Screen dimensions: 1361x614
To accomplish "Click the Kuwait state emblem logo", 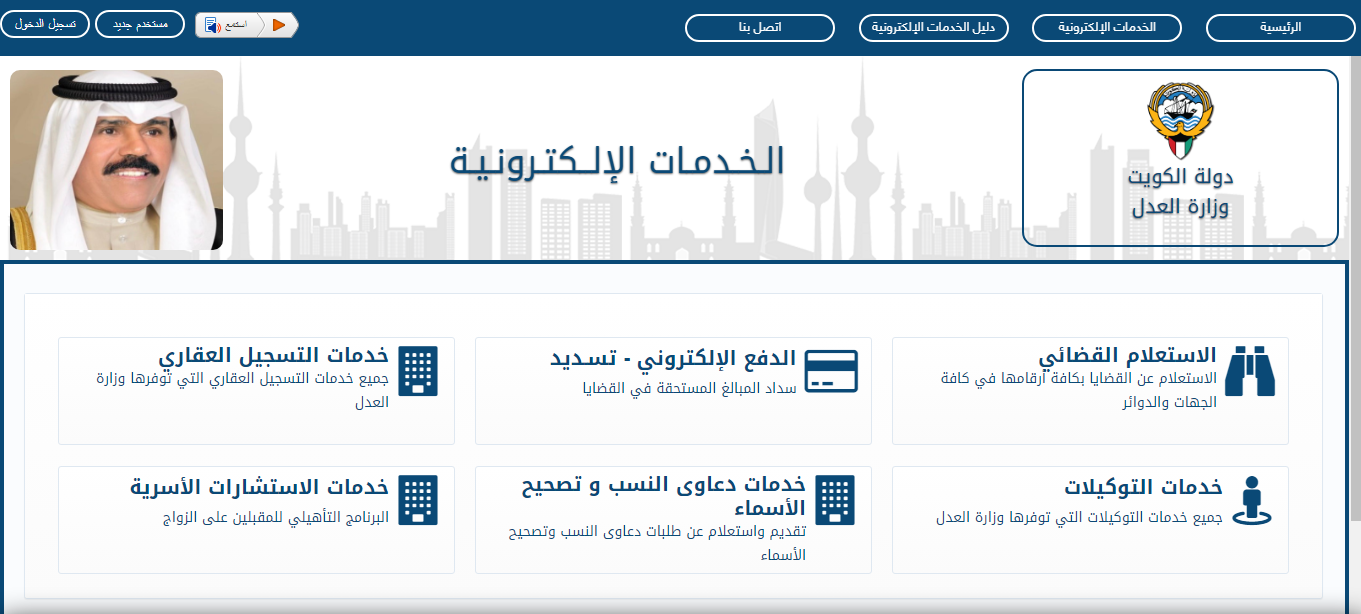I will click(x=1180, y=120).
